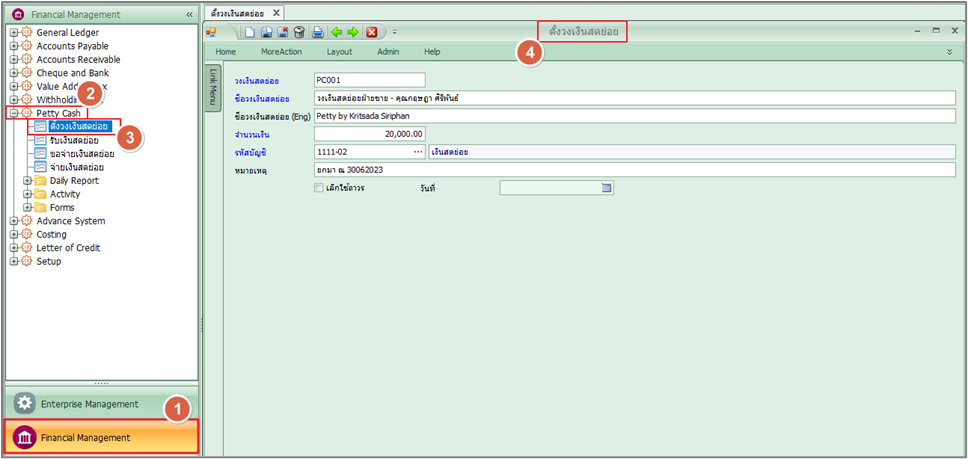The width and height of the screenshot is (968, 459).
Task: Open the MoreAction menu
Action: (x=281, y=51)
